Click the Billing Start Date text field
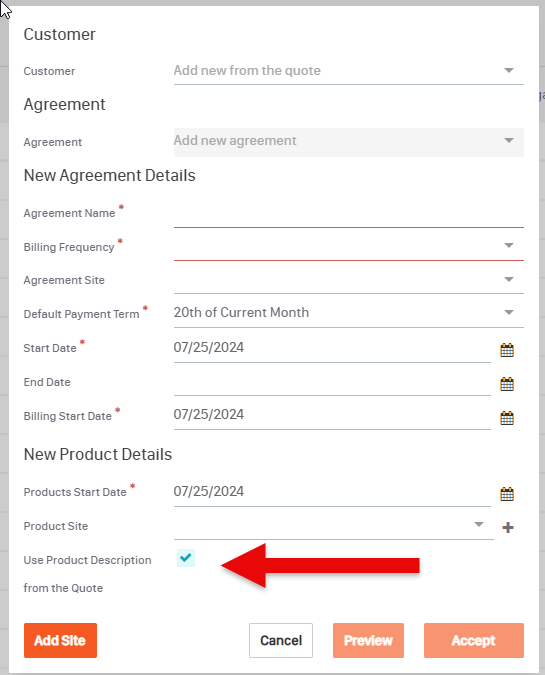The image size is (545, 675). (332, 415)
